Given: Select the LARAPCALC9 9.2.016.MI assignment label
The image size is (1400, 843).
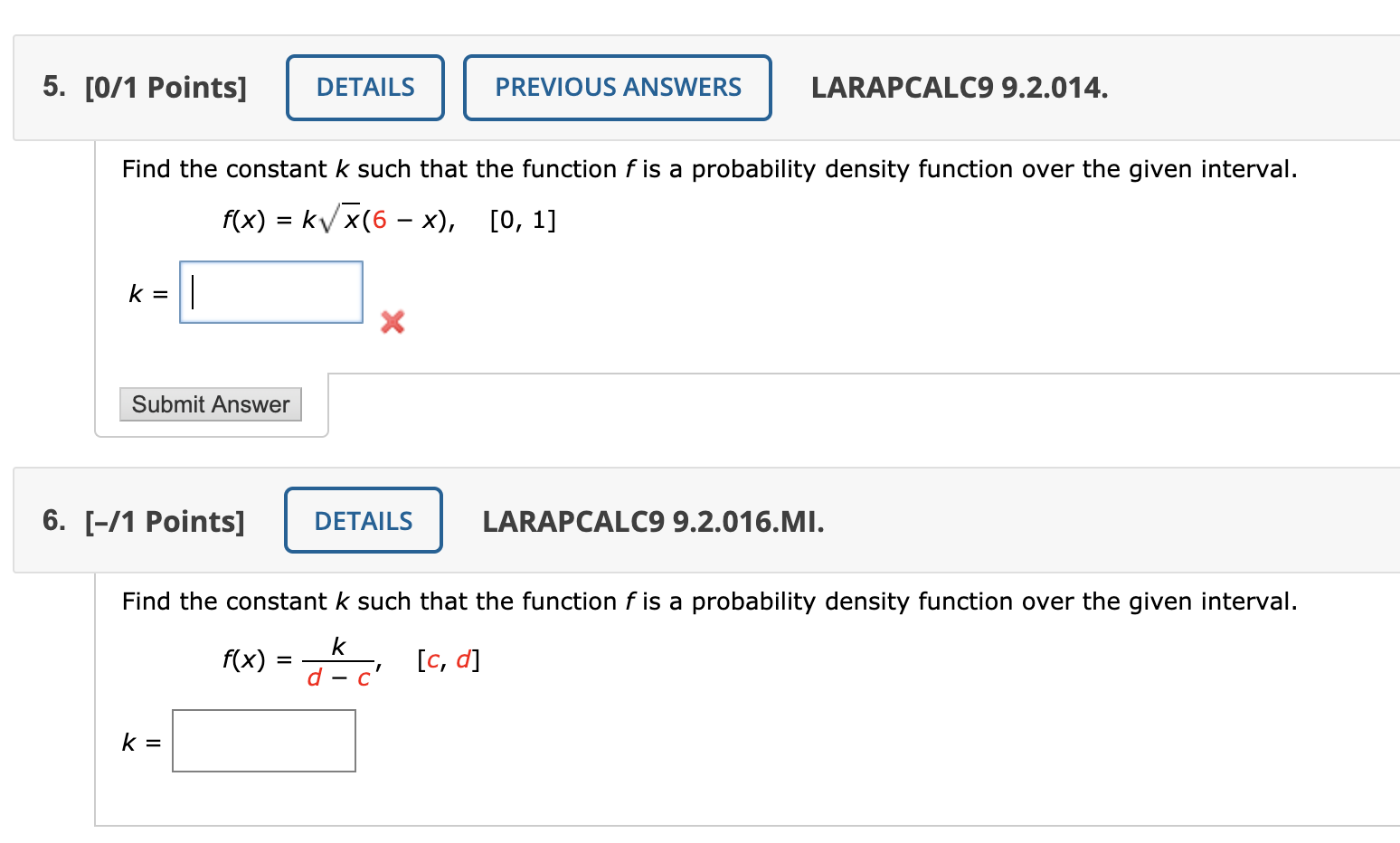Looking at the screenshot, I should [653, 521].
